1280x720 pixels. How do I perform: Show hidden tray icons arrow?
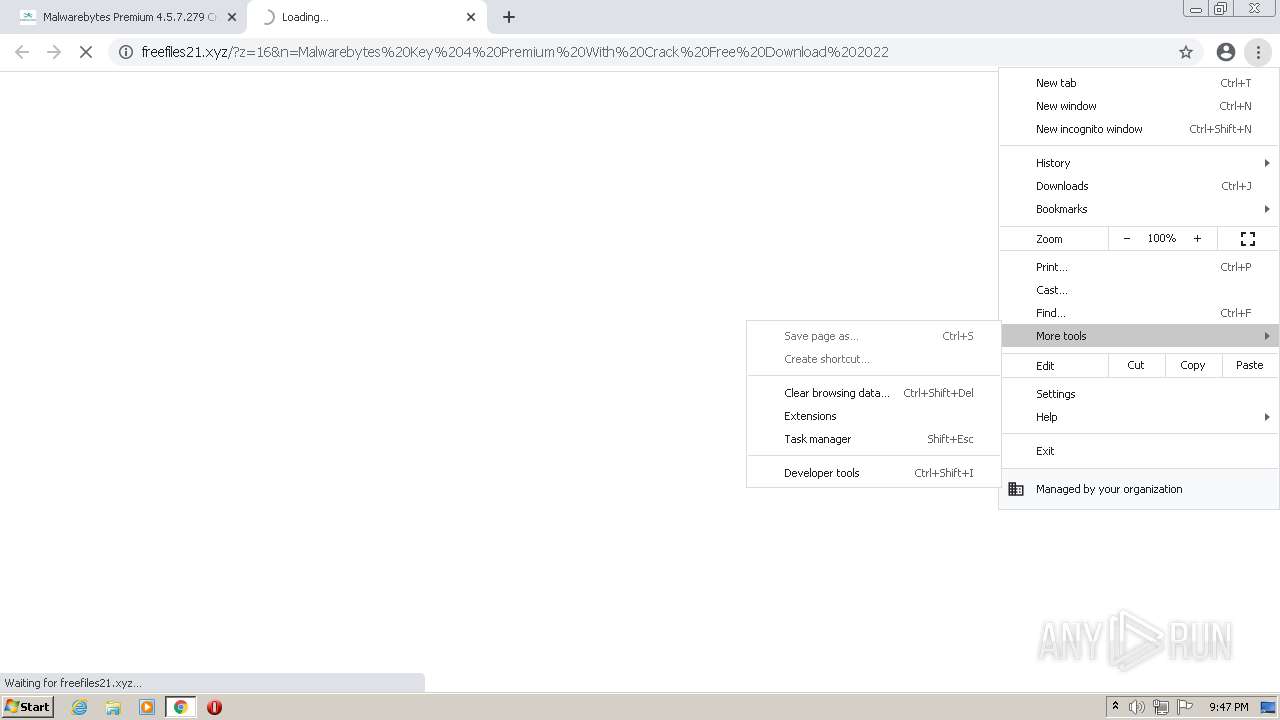click(x=1115, y=707)
